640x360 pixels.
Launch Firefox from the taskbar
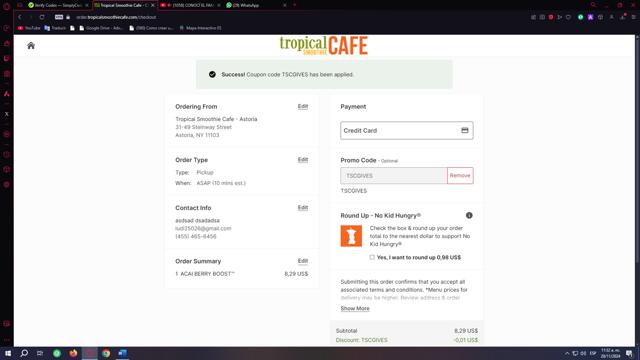[73, 353]
